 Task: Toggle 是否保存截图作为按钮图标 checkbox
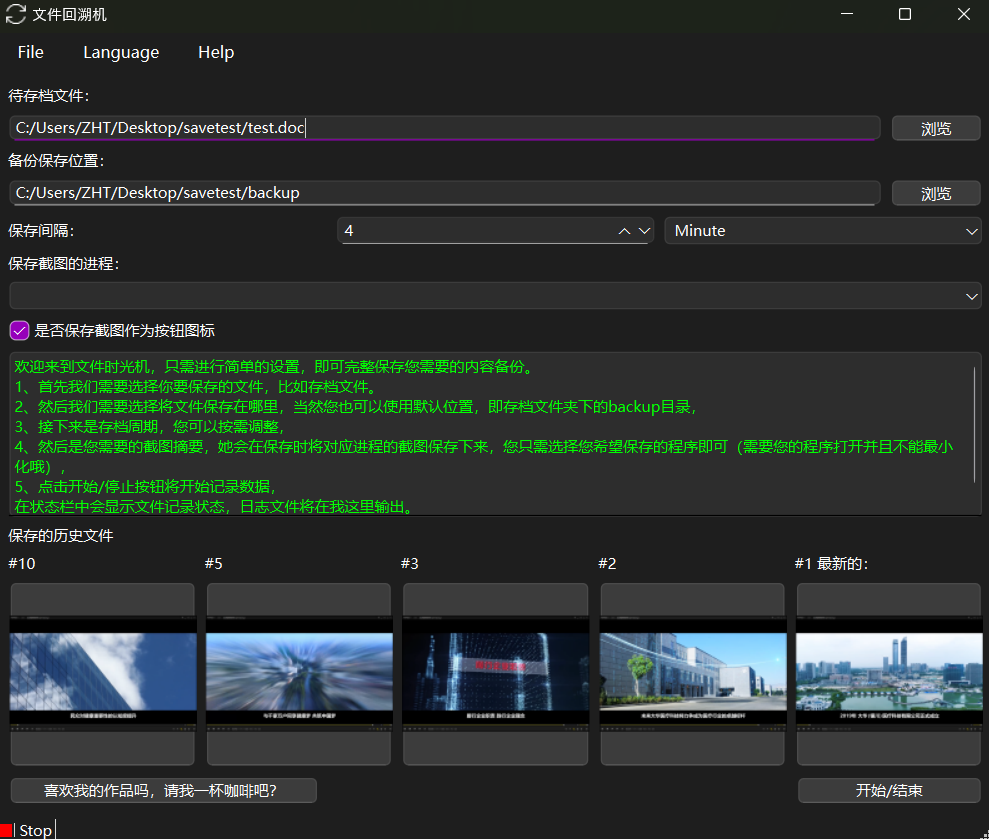tap(20, 331)
